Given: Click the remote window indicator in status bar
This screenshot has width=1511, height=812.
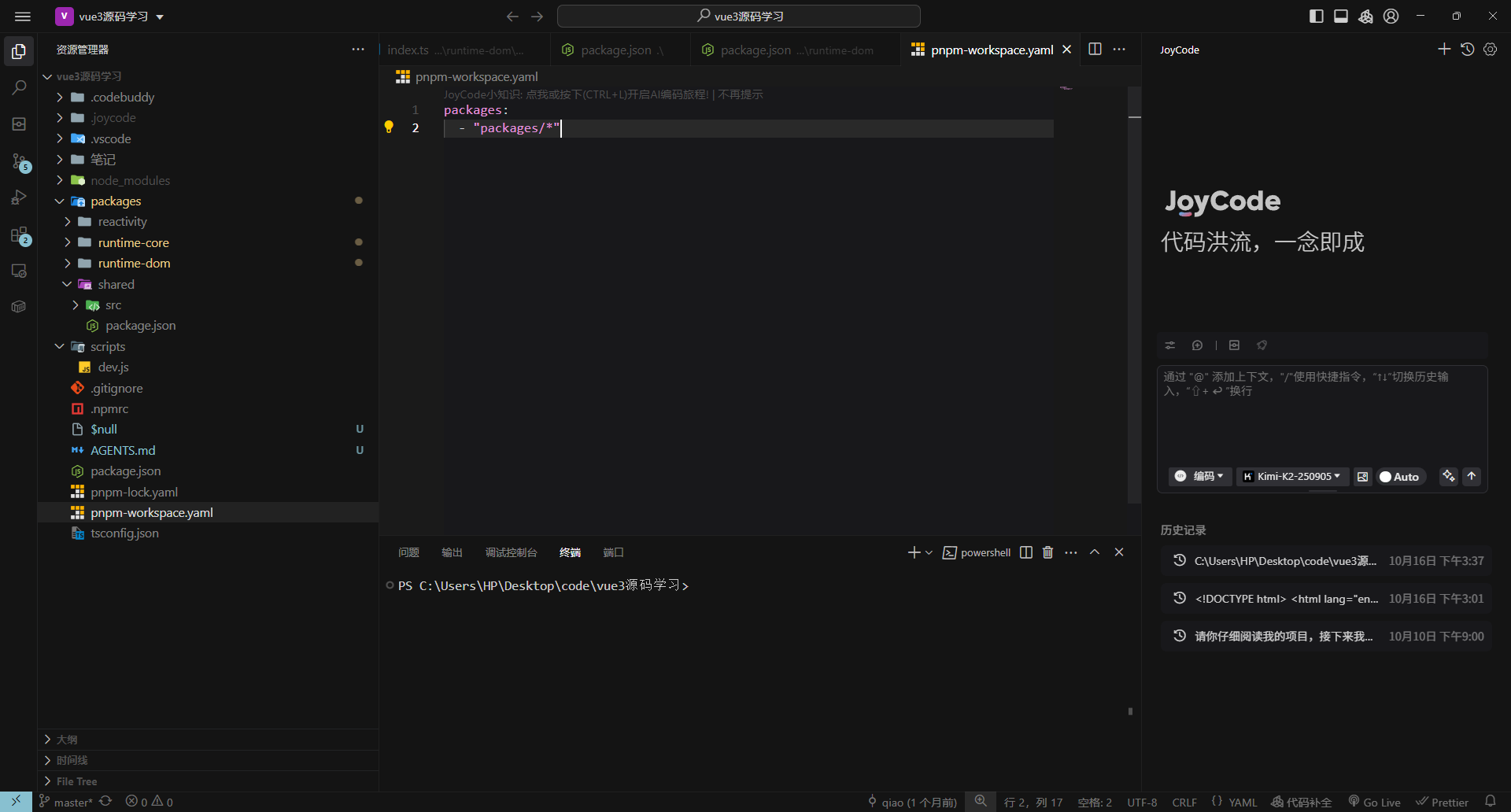Looking at the screenshot, I should [x=16, y=801].
